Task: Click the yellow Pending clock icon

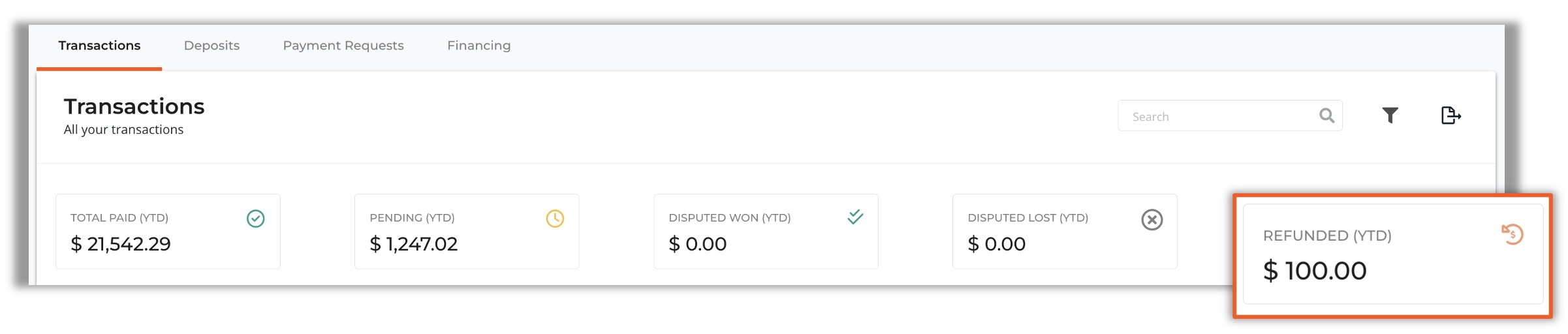Action: [555, 219]
